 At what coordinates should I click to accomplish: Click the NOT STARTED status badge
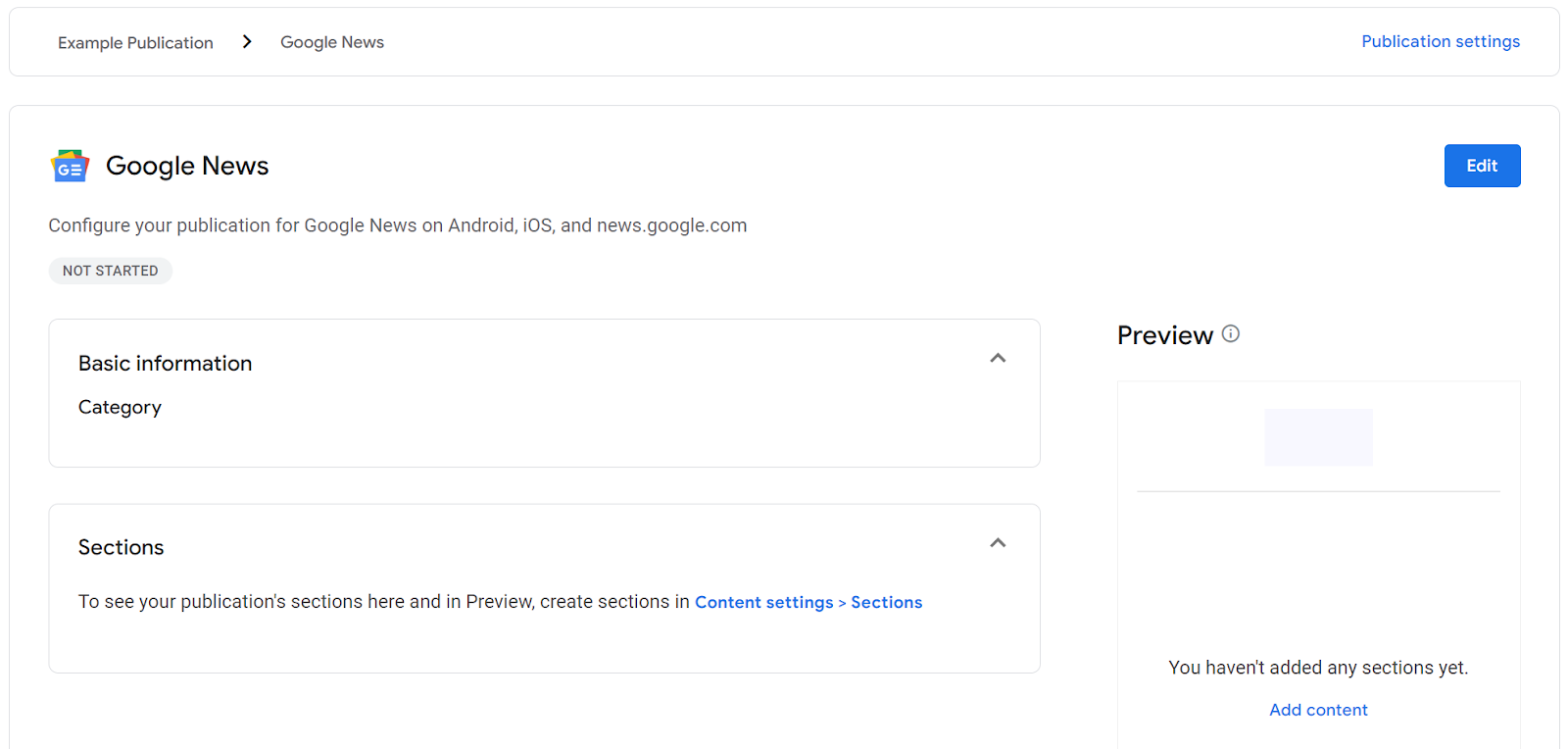(x=111, y=271)
